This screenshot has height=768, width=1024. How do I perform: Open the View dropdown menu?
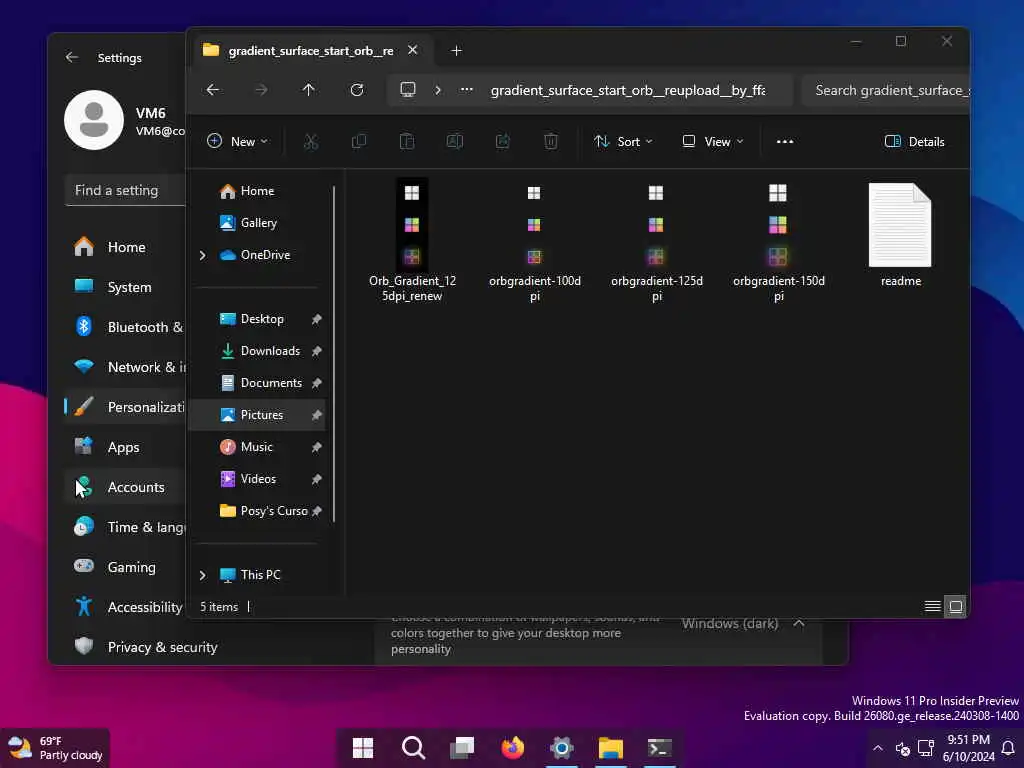tap(712, 141)
